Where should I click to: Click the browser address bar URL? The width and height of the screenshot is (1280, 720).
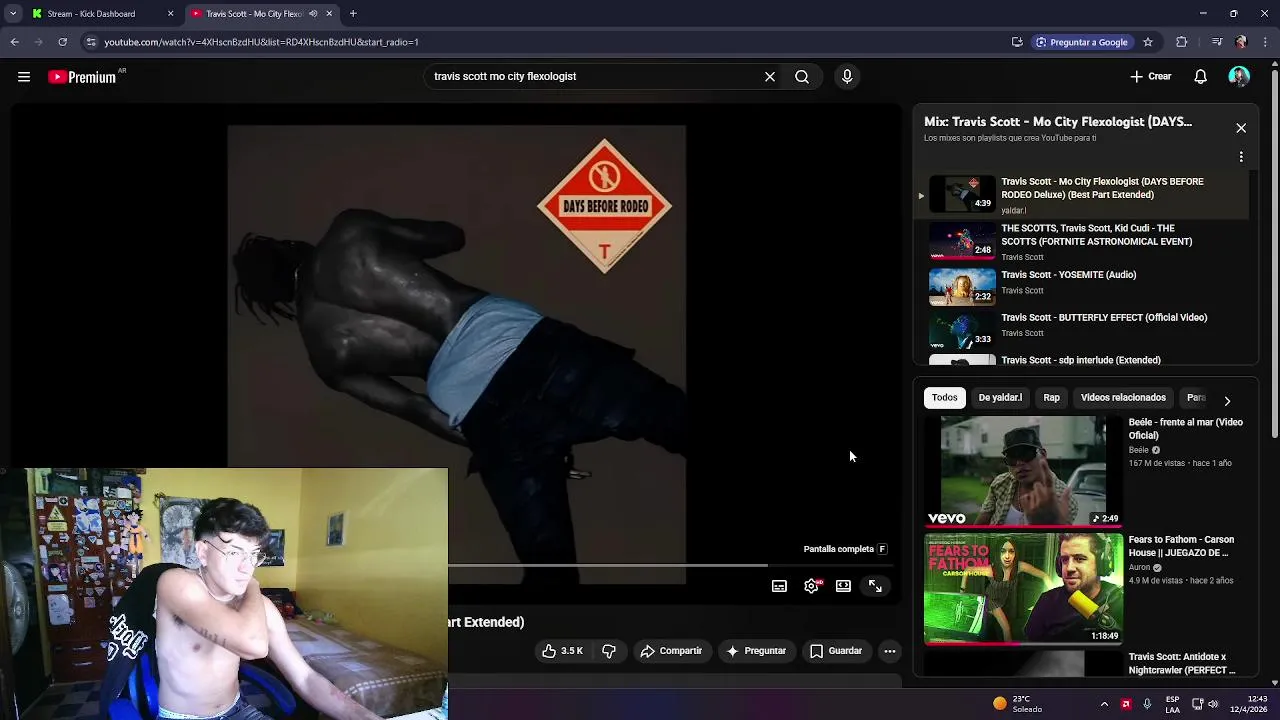[x=262, y=42]
